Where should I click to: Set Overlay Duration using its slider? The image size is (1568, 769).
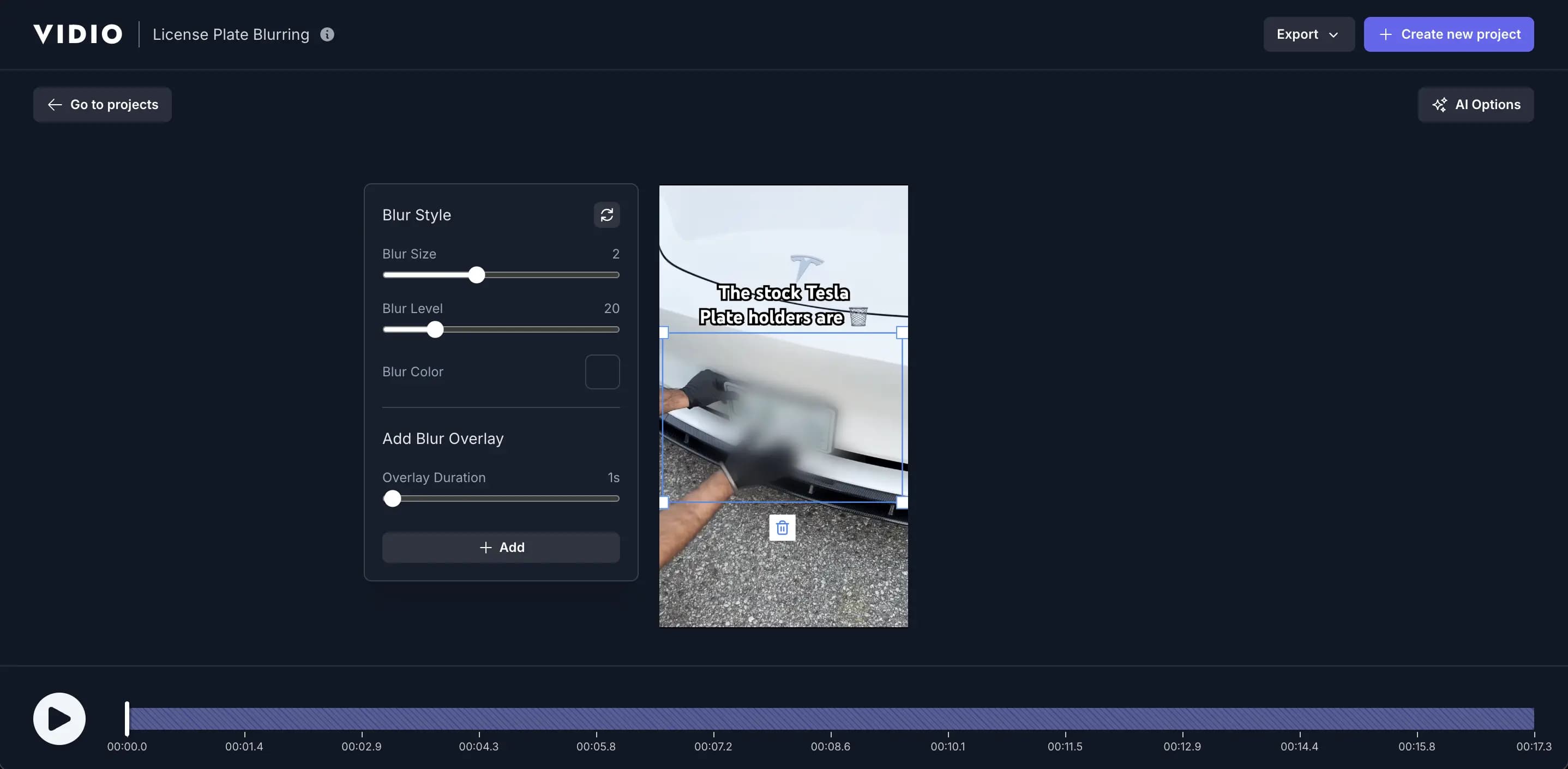click(x=393, y=498)
